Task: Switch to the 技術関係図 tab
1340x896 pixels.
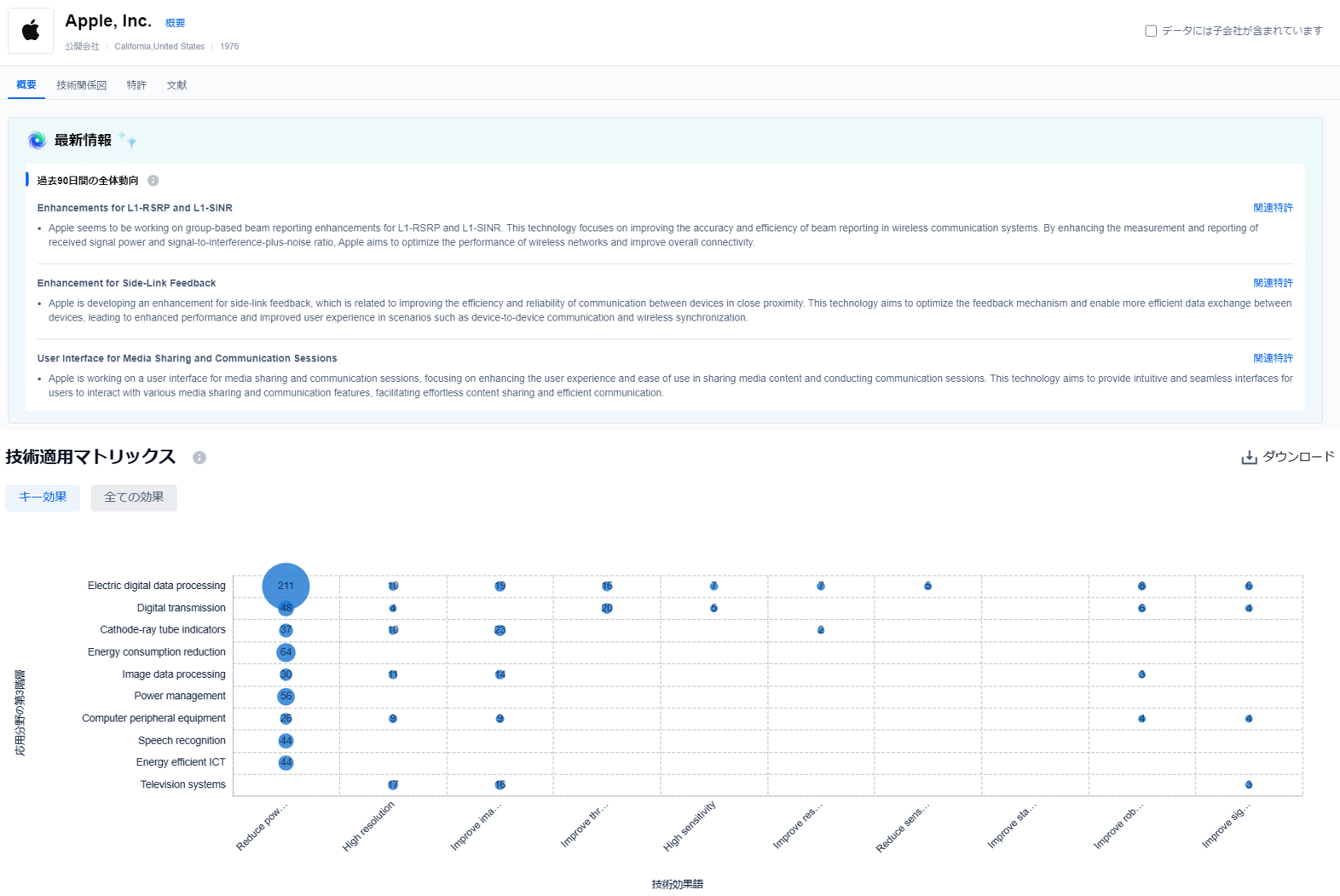Action: (82, 85)
